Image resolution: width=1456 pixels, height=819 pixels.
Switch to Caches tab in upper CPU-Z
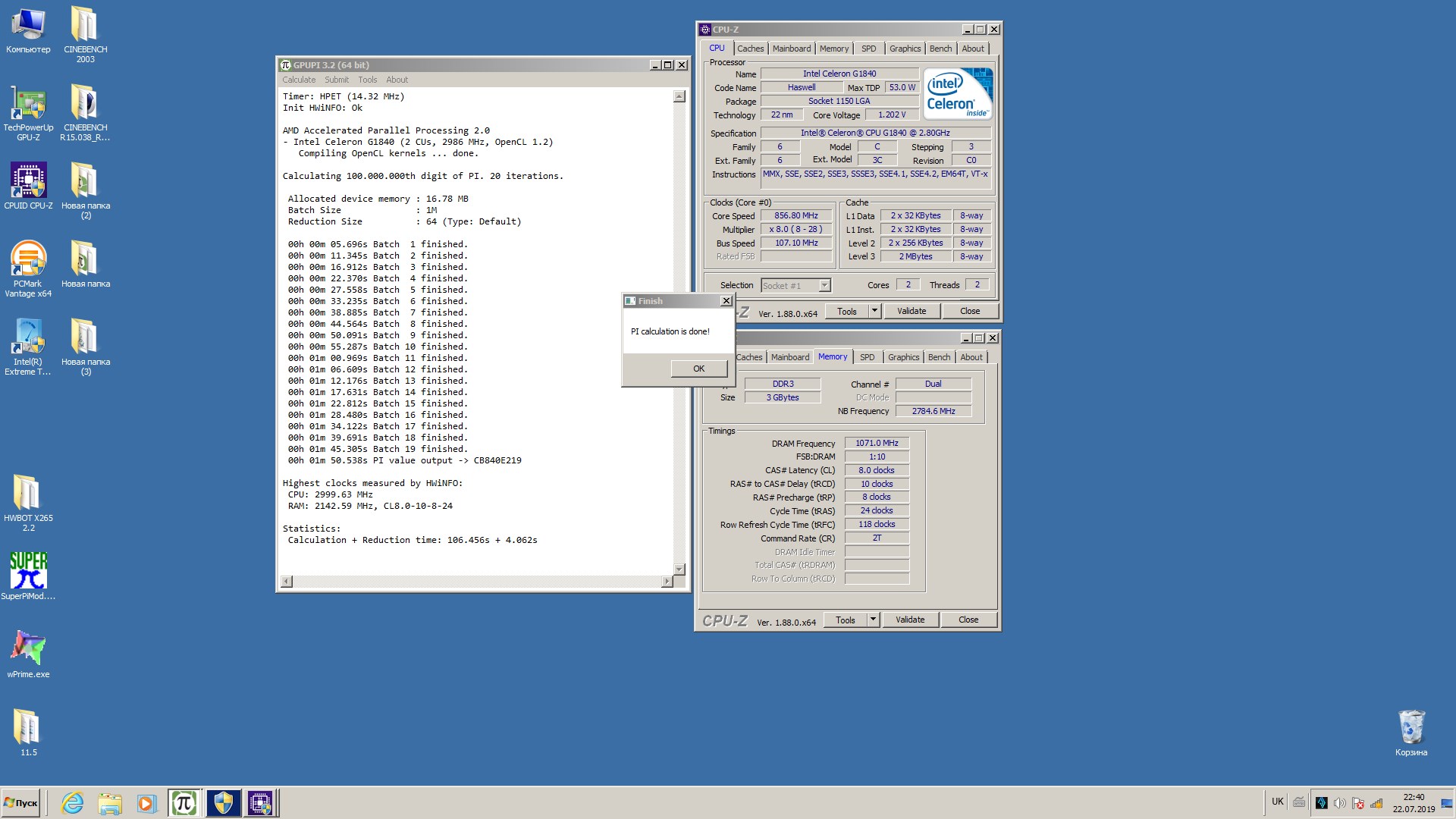tap(751, 49)
